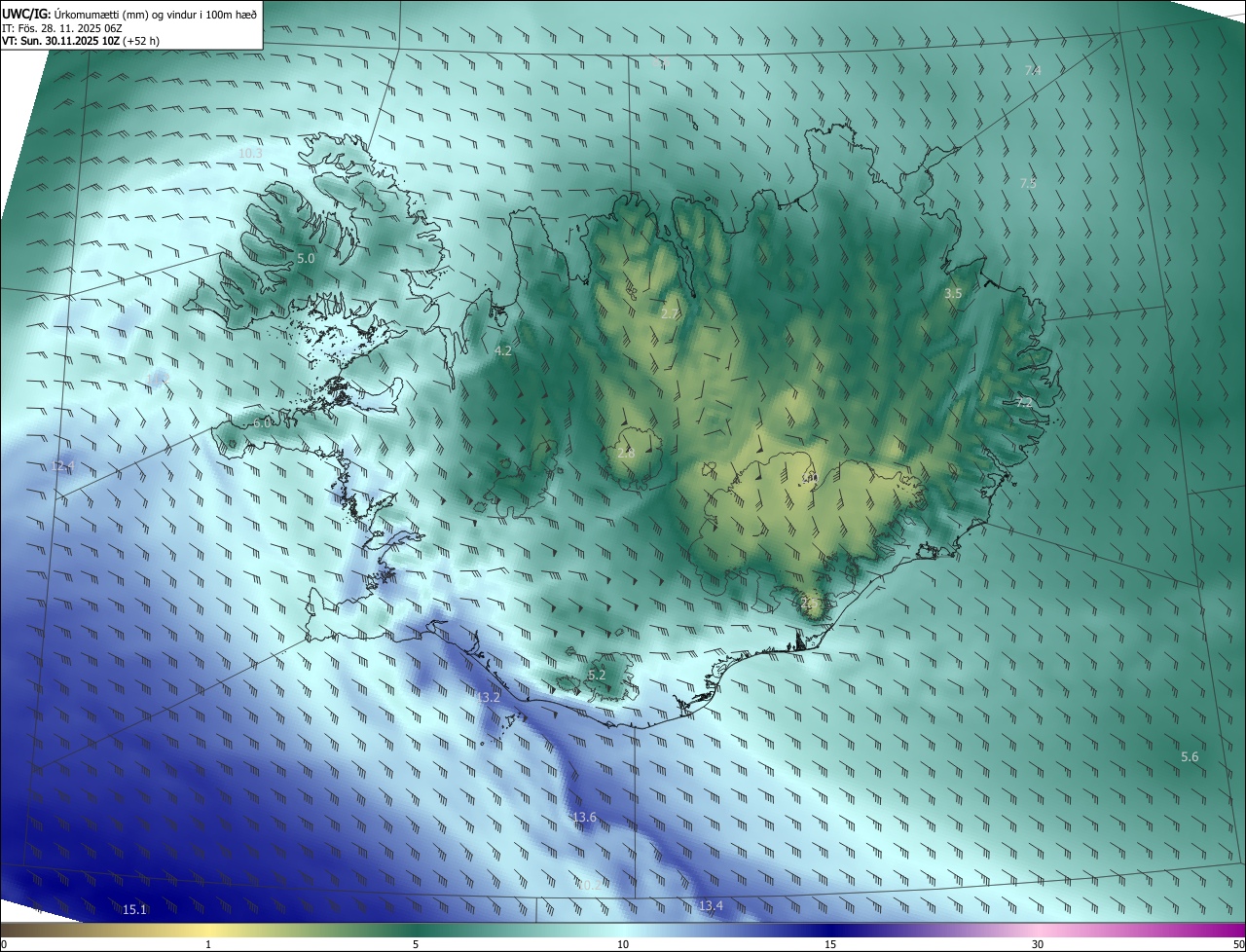Click the 15 tick on the color scale
The image size is (1246, 952).
(x=830, y=944)
